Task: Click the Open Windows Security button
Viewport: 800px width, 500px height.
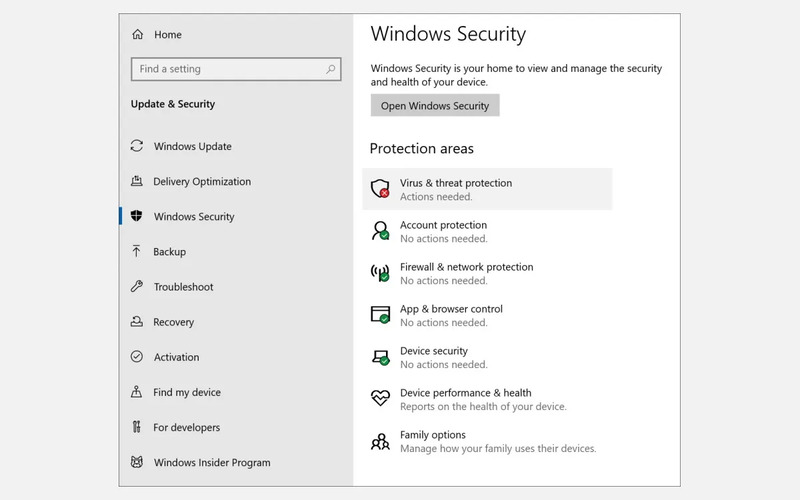Action: [435, 106]
